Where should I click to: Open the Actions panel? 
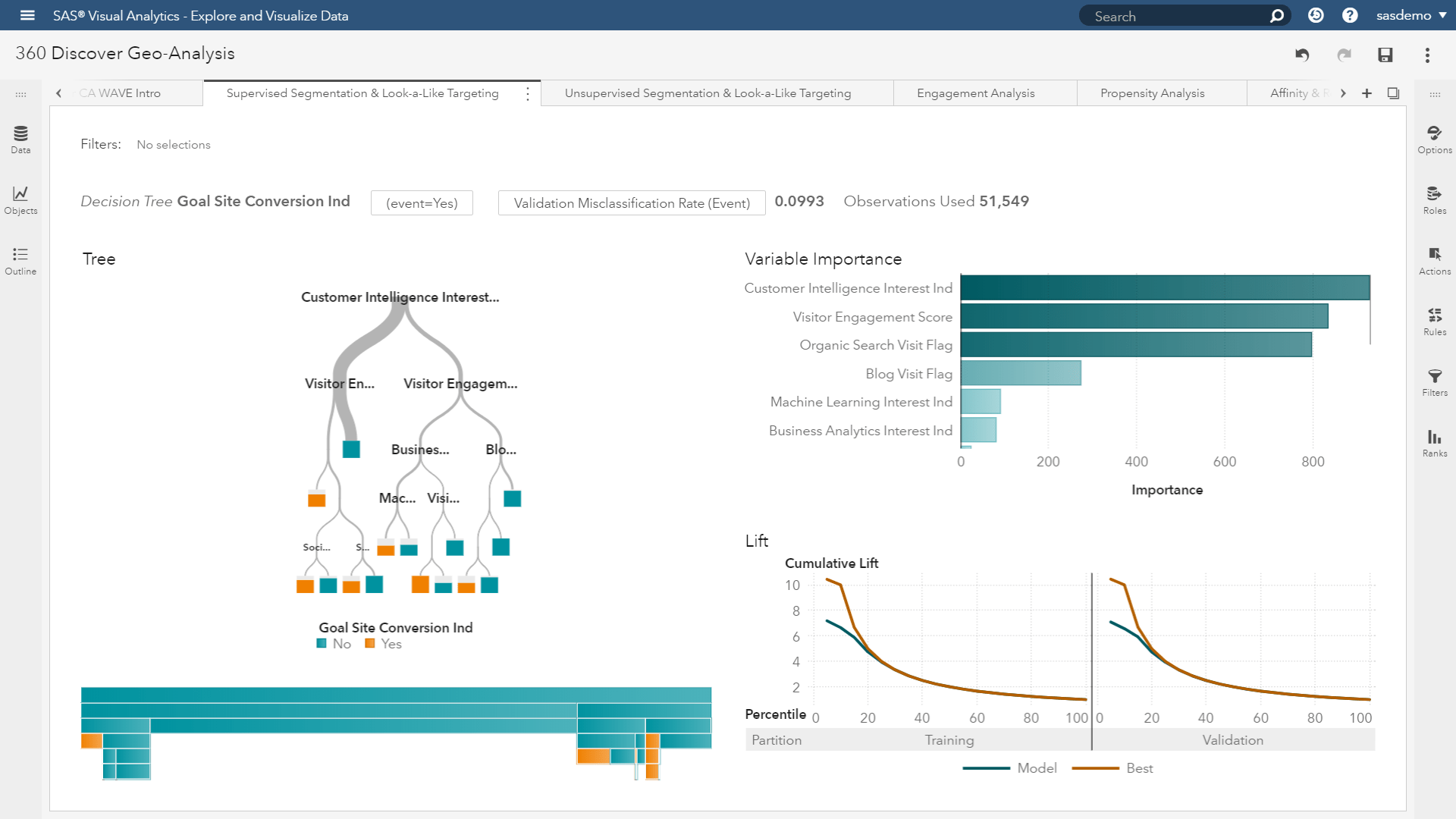coord(1435,260)
